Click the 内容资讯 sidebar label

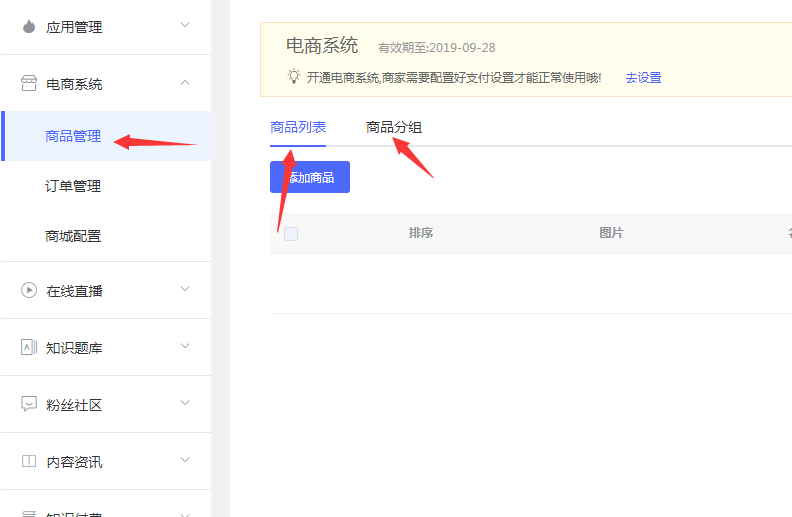point(74,462)
